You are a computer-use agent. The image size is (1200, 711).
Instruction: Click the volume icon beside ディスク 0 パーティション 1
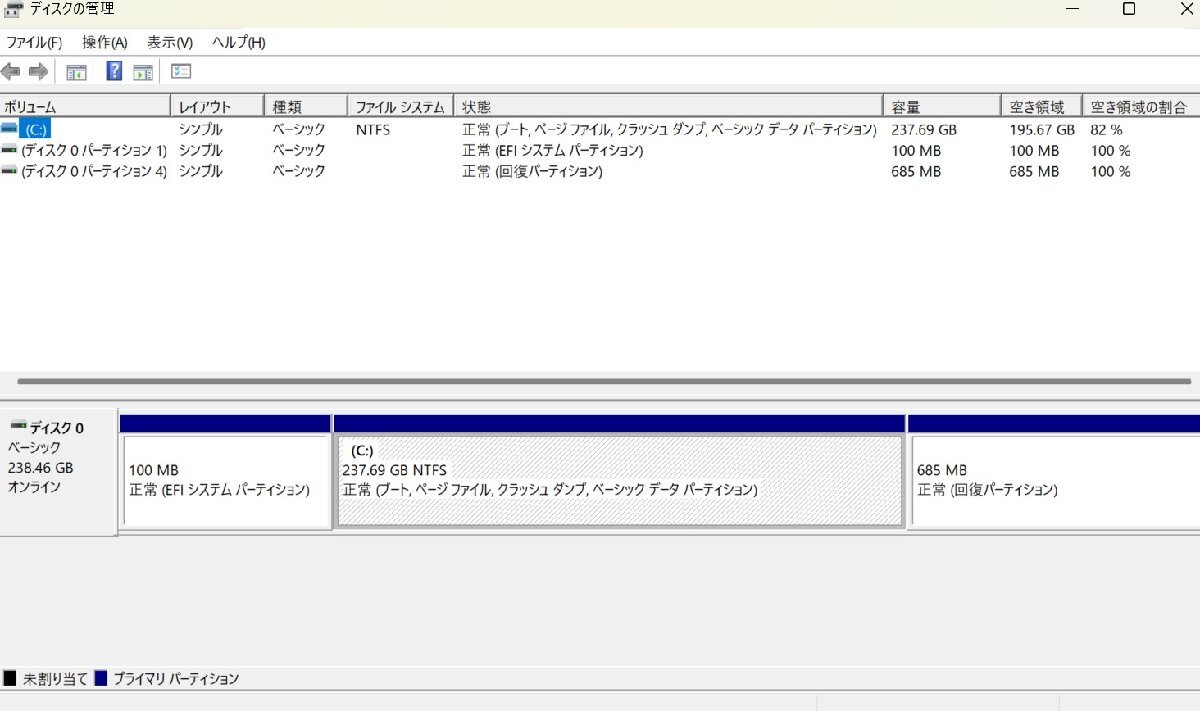(9, 150)
